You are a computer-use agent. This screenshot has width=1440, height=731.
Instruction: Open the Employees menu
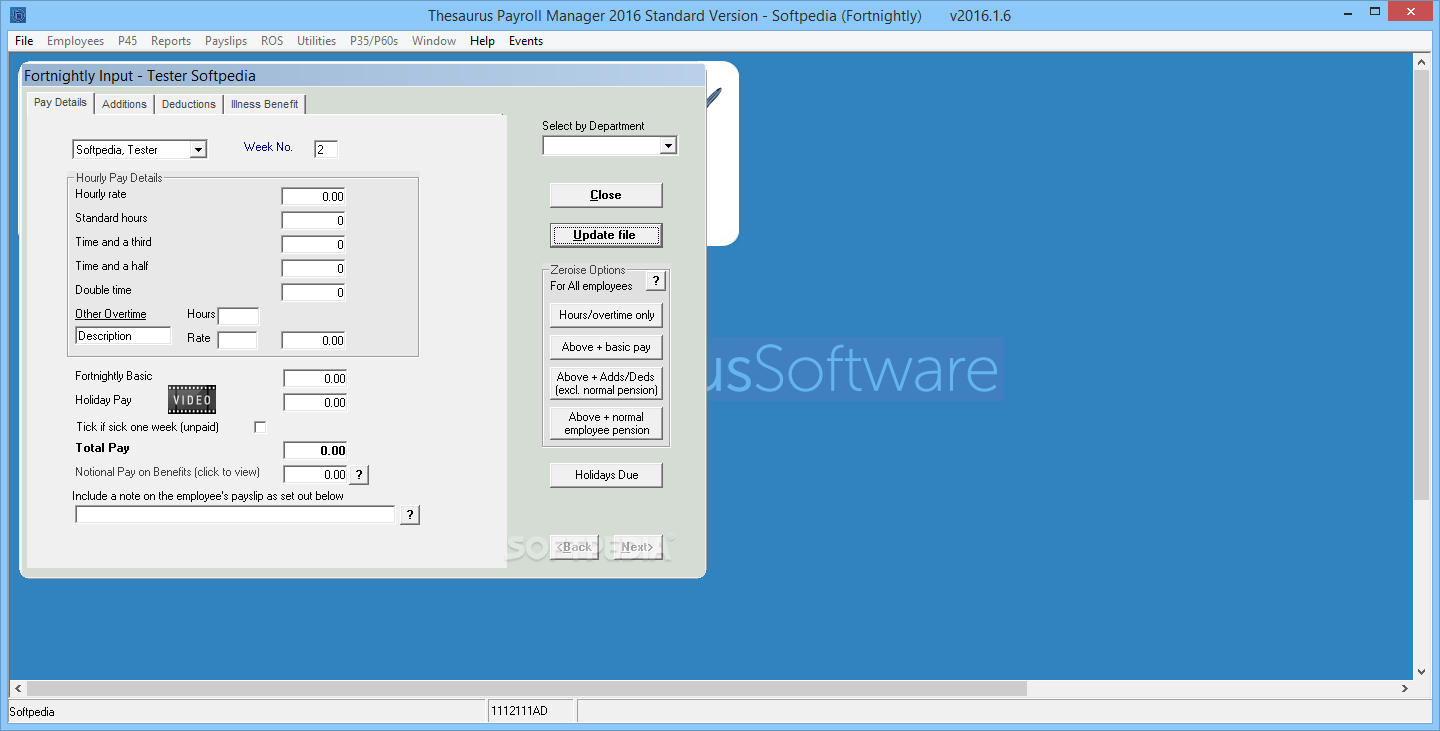pyautogui.click(x=75, y=41)
